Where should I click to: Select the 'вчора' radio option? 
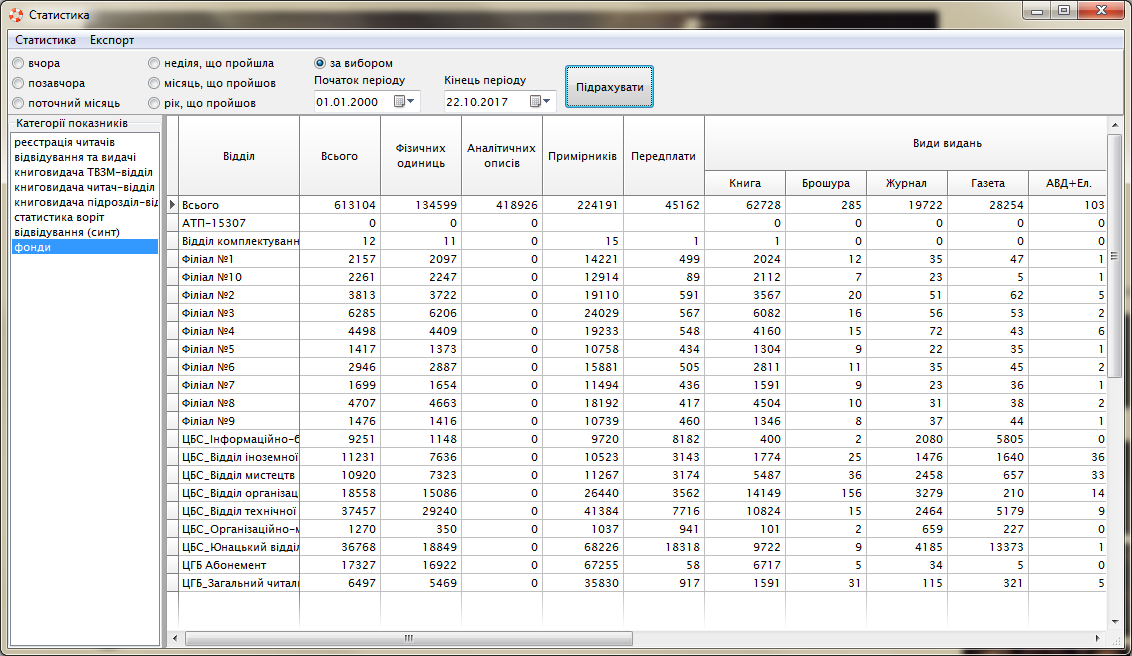point(18,63)
